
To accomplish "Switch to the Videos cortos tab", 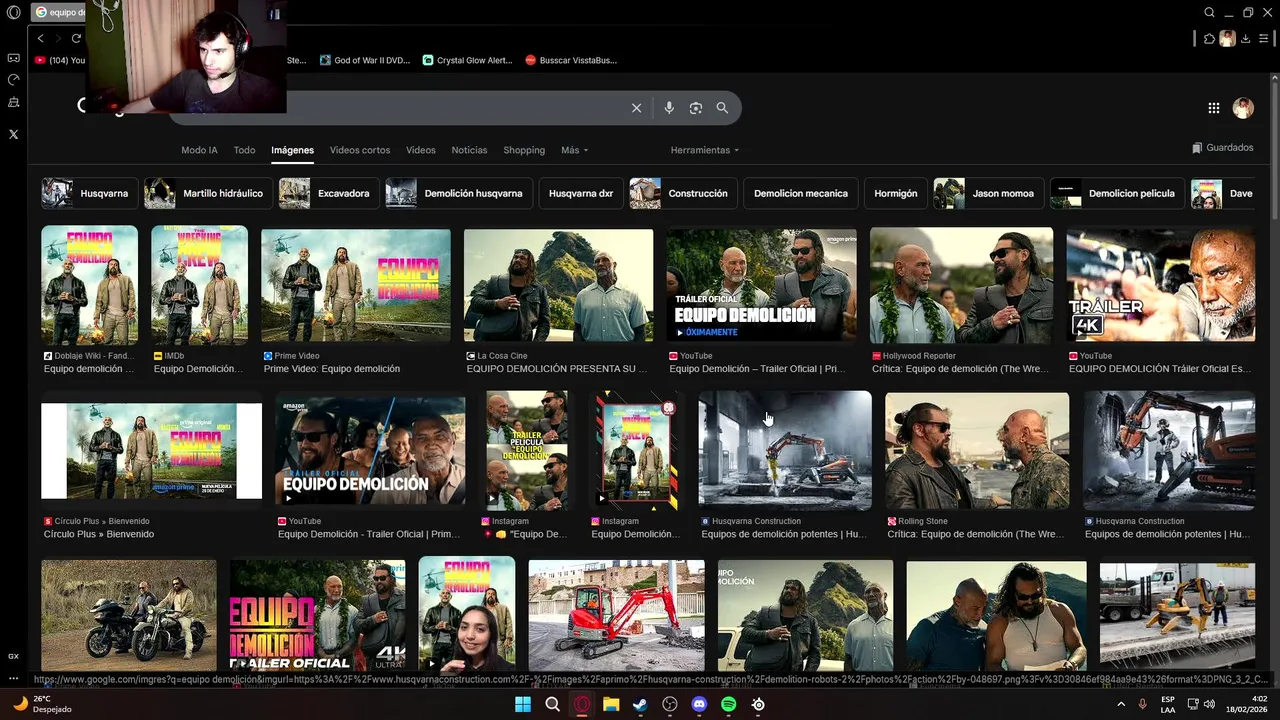I will click(x=360, y=150).
